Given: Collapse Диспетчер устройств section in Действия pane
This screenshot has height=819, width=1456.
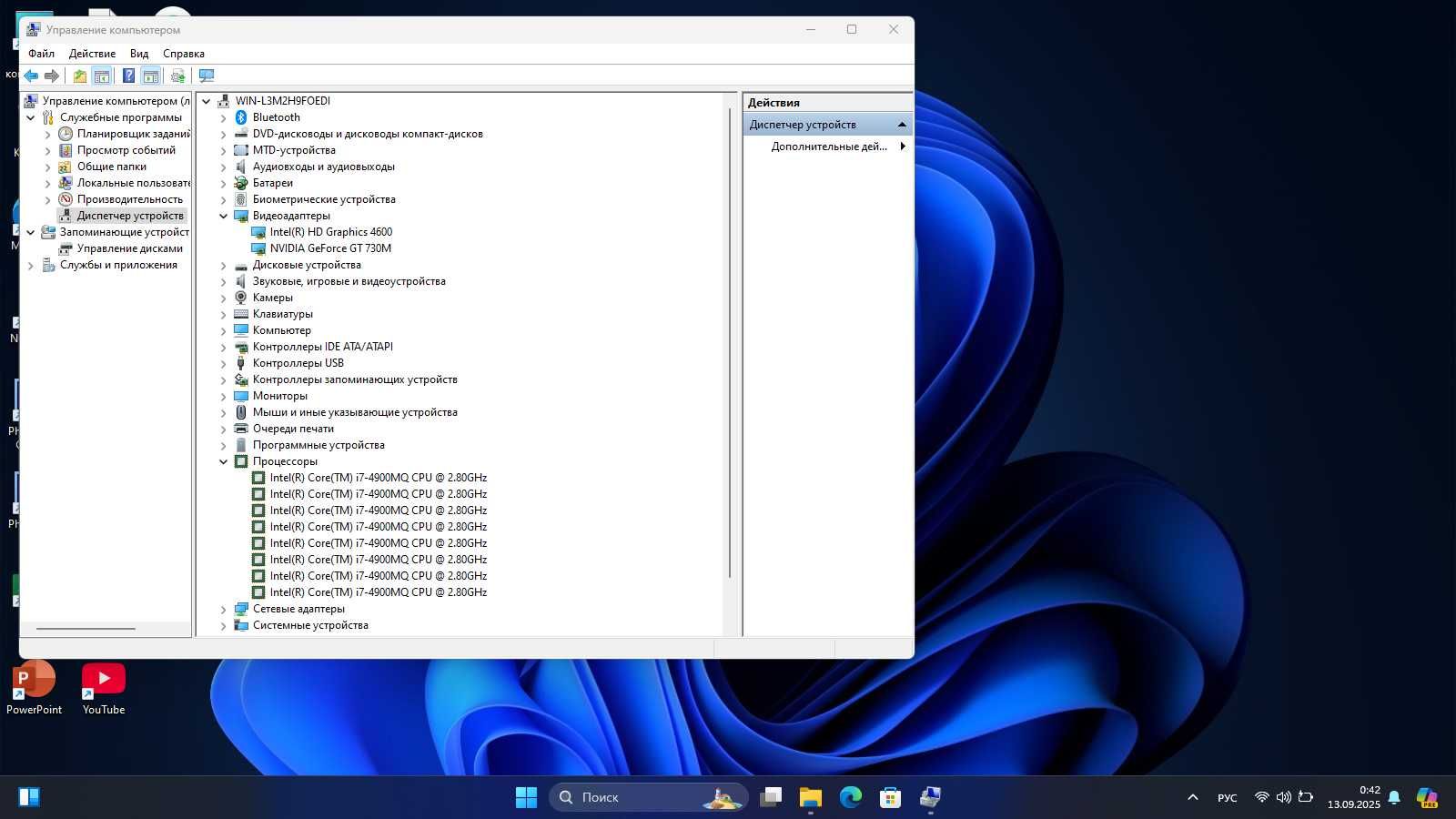Looking at the screenshot, I should (902, 125).
